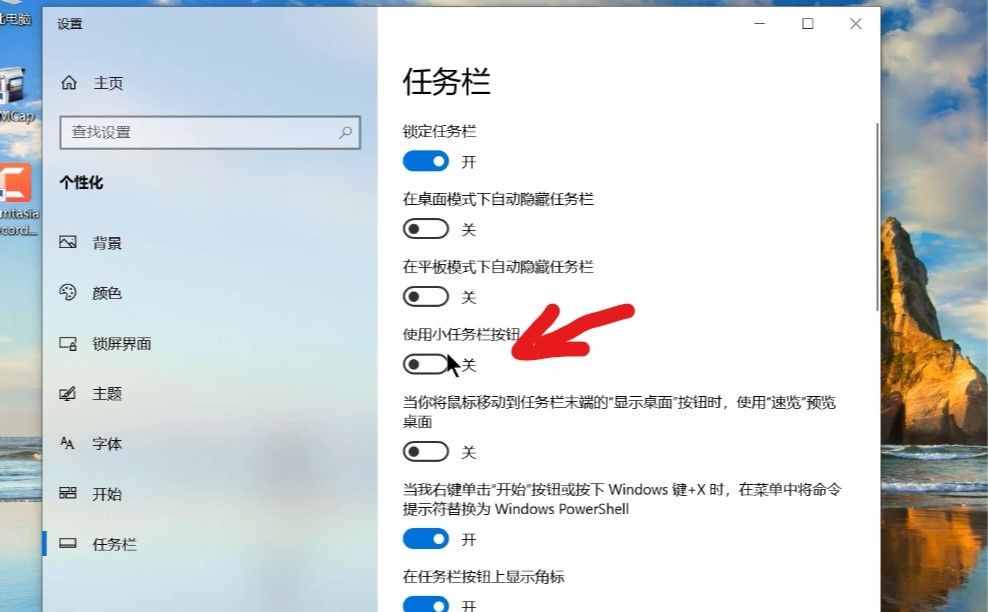Enable the 速览 preview desktop toggle

tap(426, 451)
